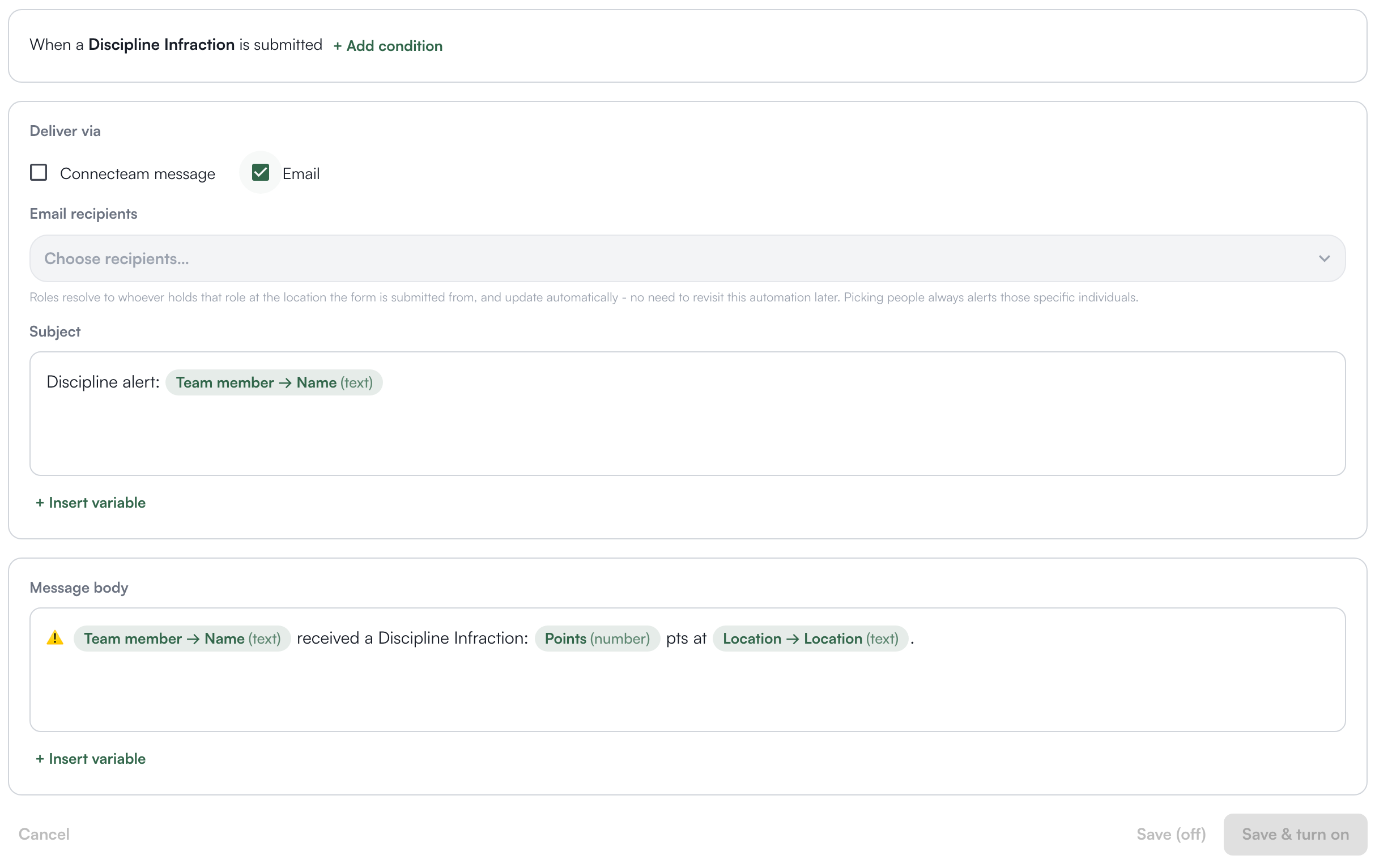Click the Email recipients label
The height and width of the screenshot is (868, 1375).
pyautogui.click(x=83, y=214)
